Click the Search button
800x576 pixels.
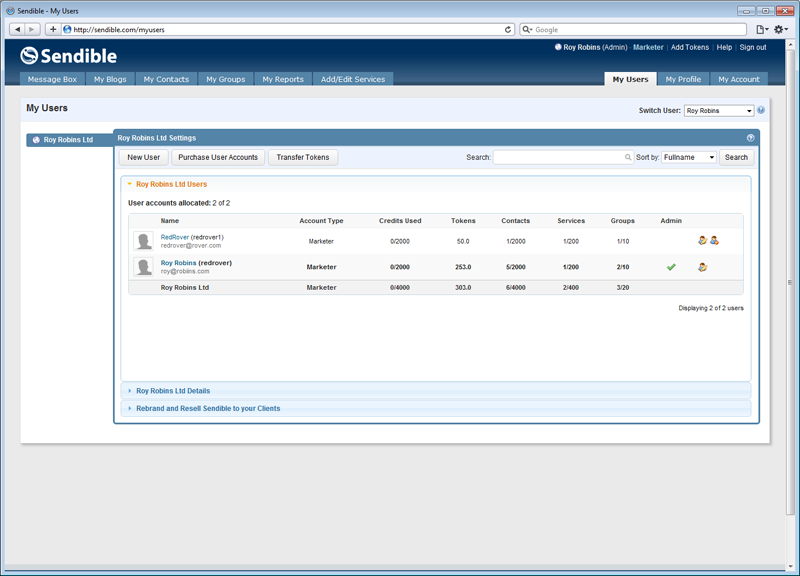[736, 157]
